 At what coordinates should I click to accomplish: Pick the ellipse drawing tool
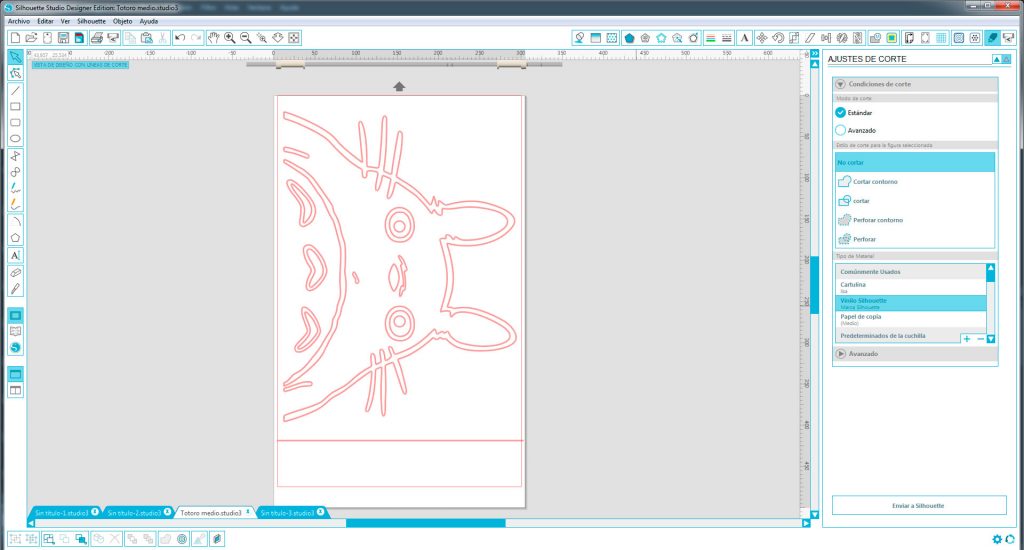(15, 138)
